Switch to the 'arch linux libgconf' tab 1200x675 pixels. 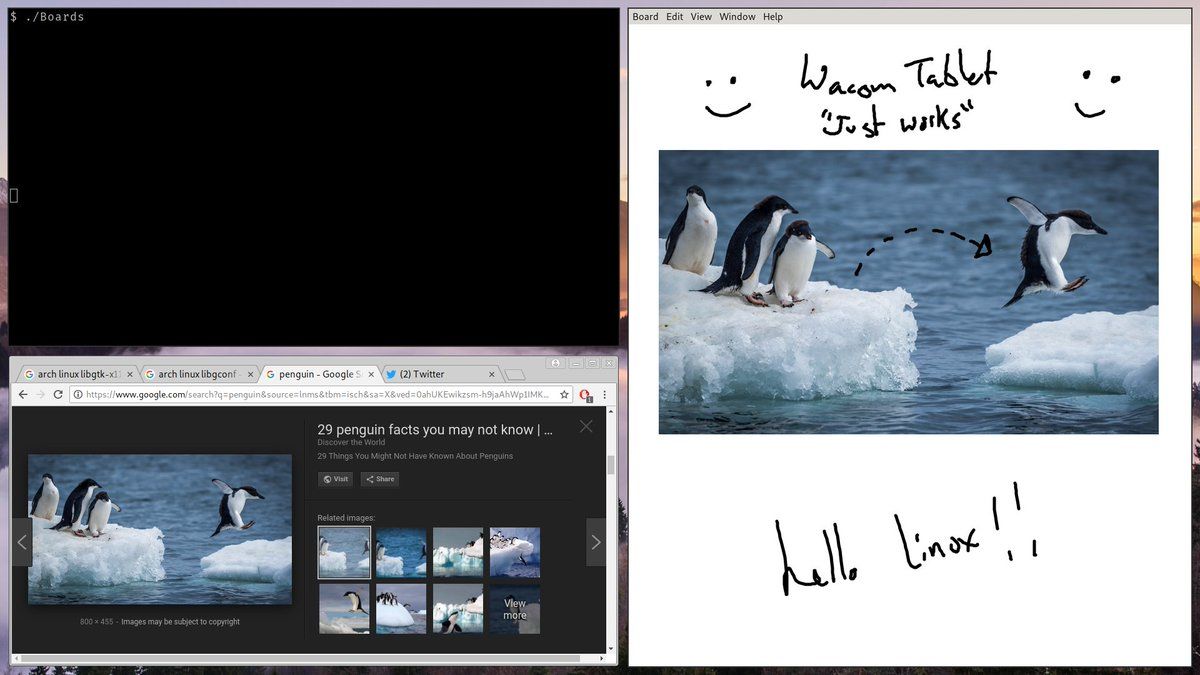point(198,374)
